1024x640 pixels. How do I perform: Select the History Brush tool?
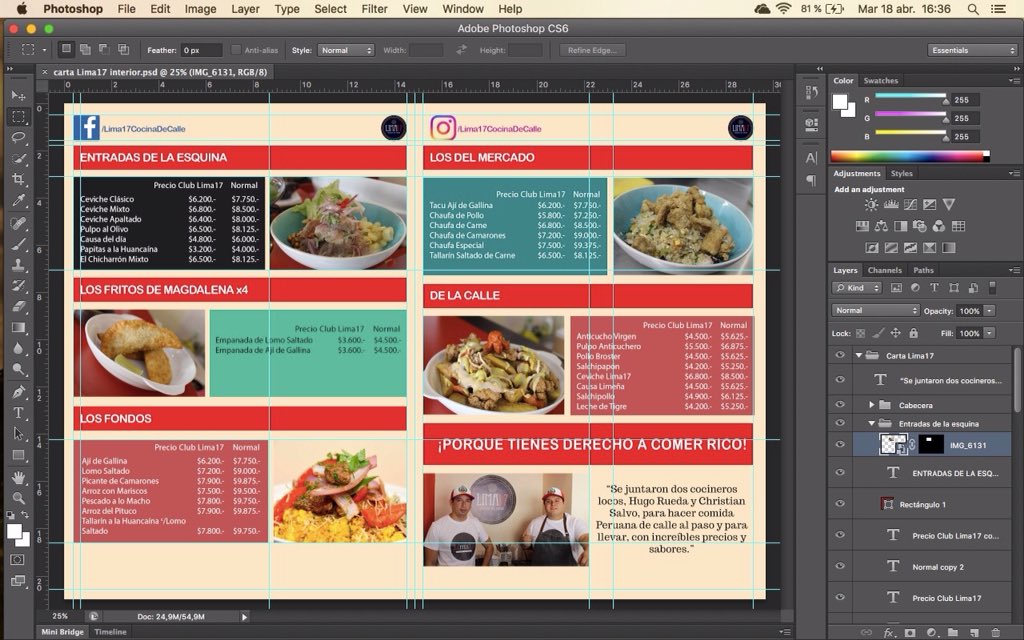click(18, 286)
